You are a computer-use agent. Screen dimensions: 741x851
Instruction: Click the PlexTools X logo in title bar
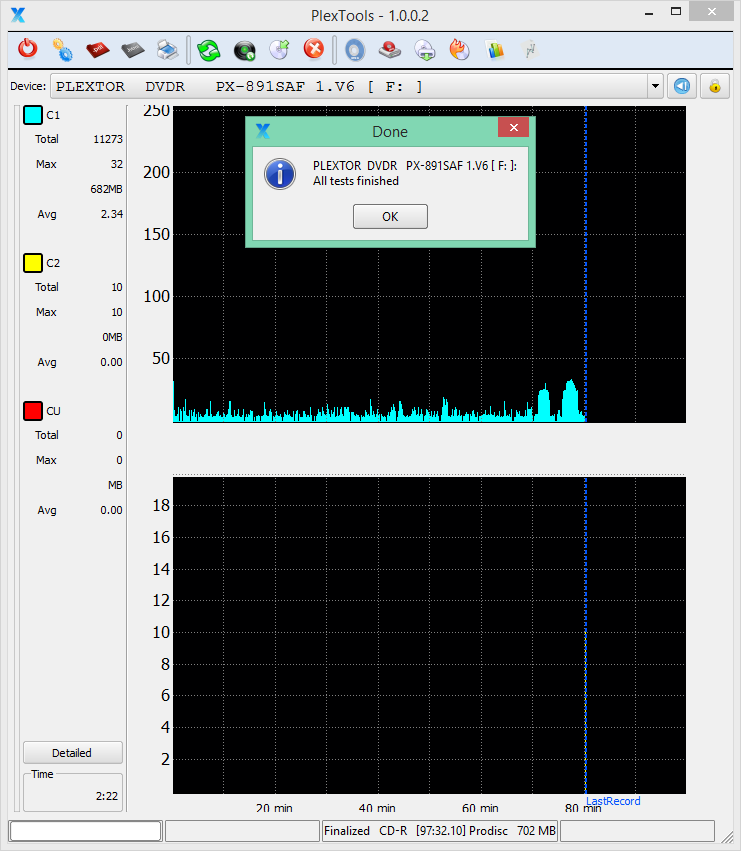18,15
